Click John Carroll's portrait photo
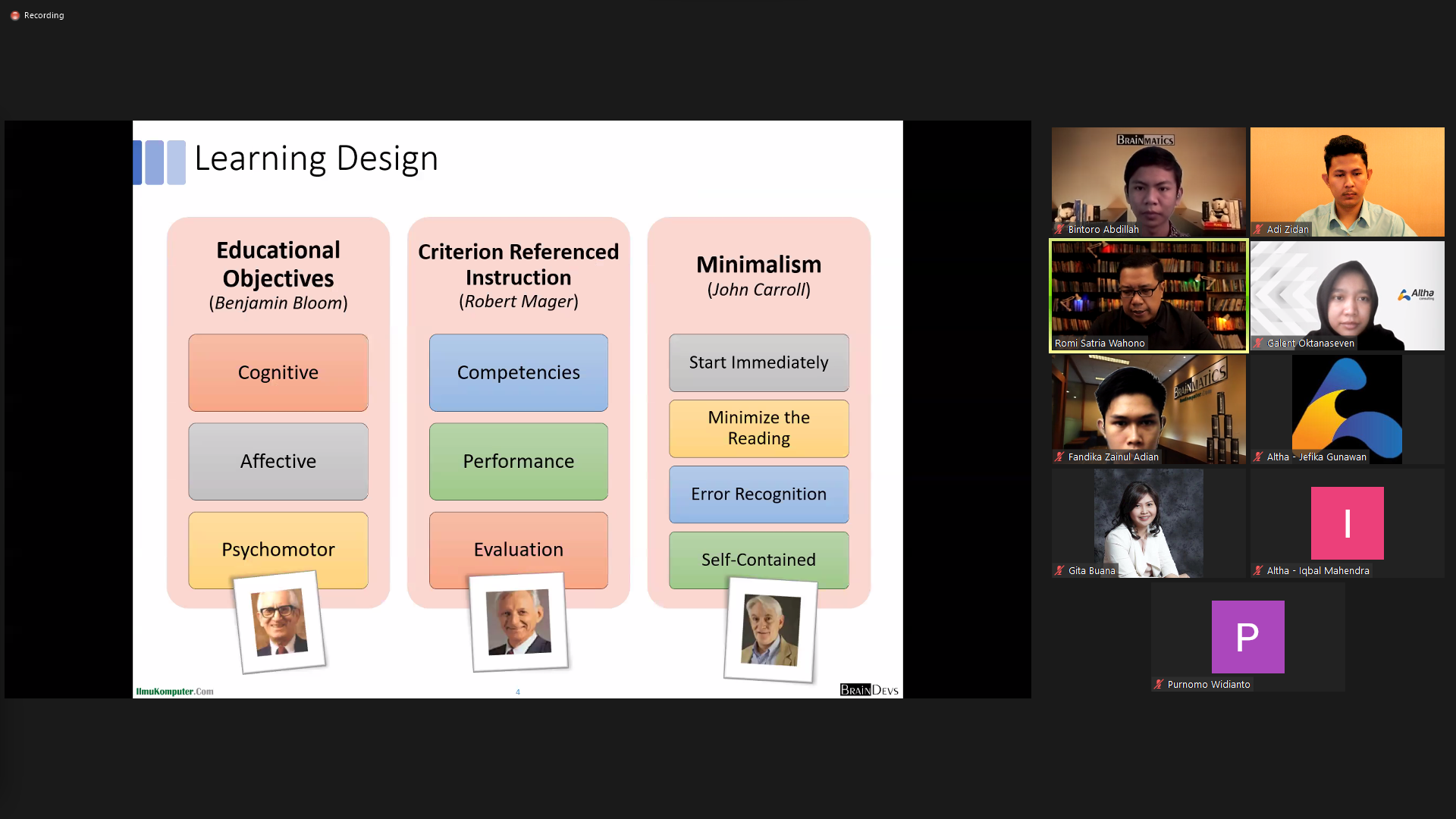The image size is (1456, 819). click(x=770, y=629)
